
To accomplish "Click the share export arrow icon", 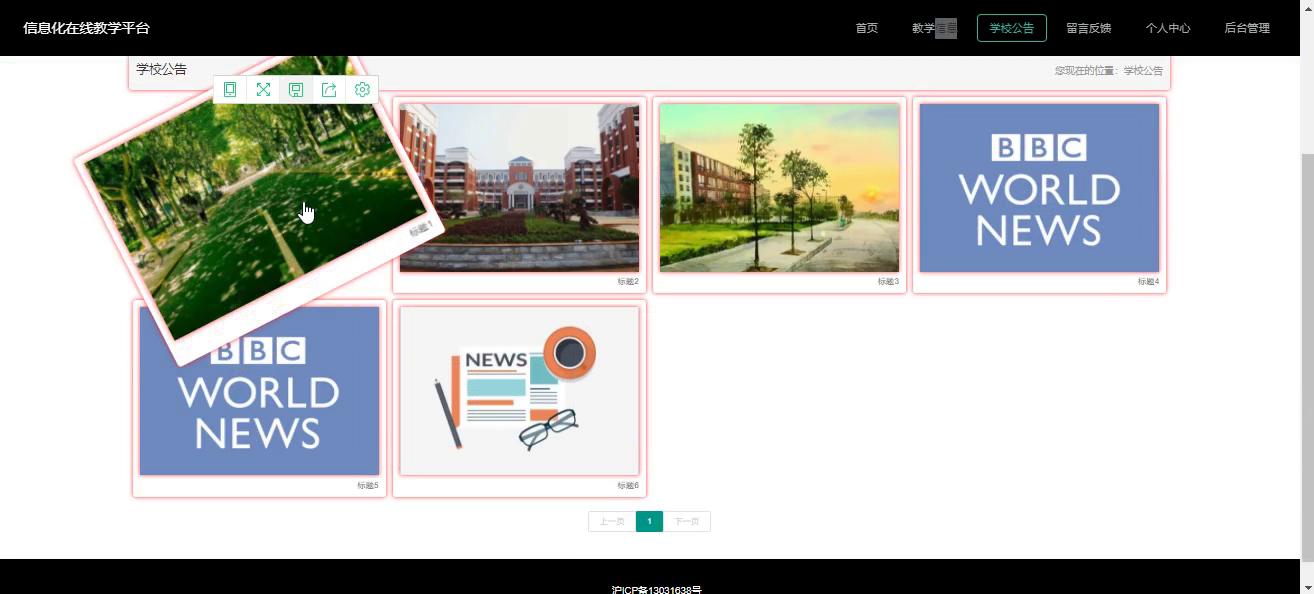I will (329, 90).
